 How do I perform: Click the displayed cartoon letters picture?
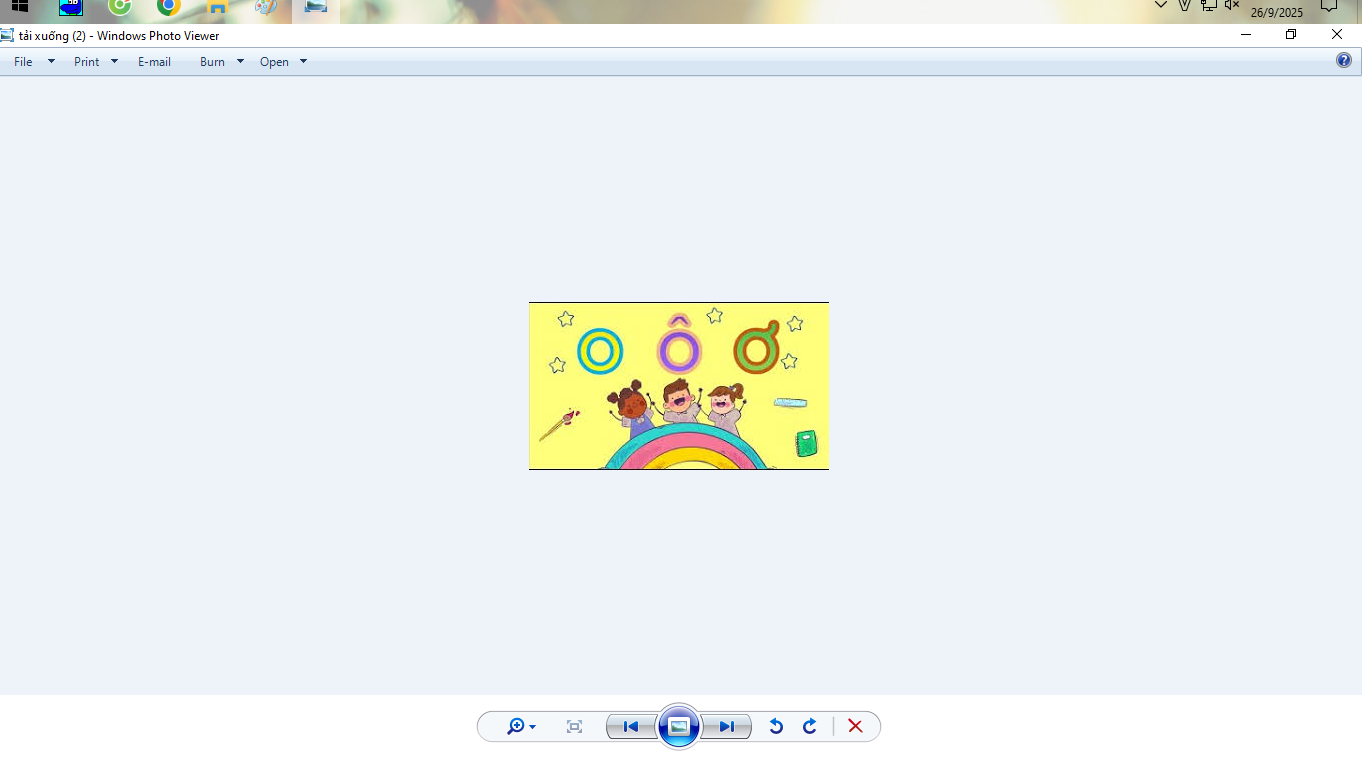(678, 386)
